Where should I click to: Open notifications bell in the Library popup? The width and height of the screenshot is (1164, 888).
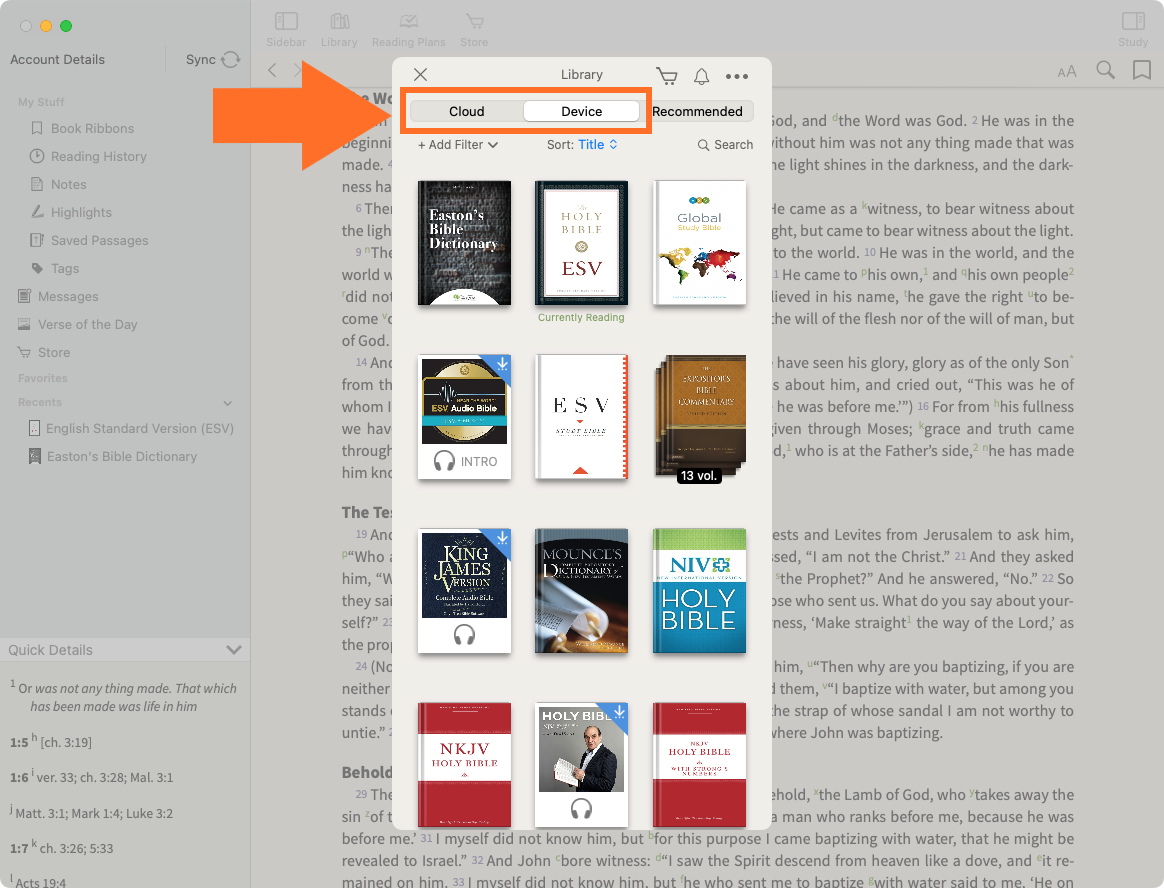tap(702, 76)
